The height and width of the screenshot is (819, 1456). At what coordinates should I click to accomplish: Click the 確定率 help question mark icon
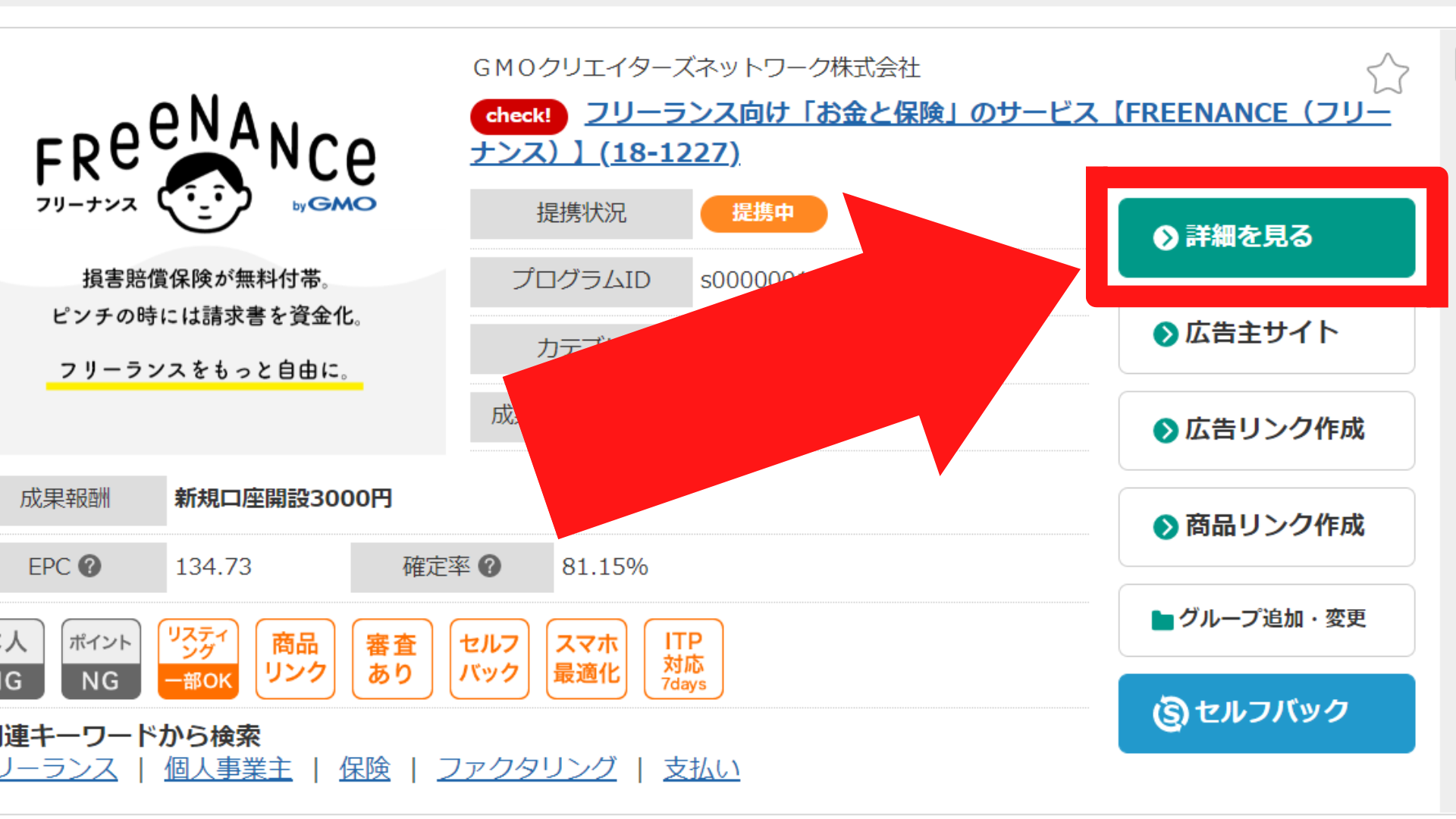pyautogui.click(x=491, y=566)
